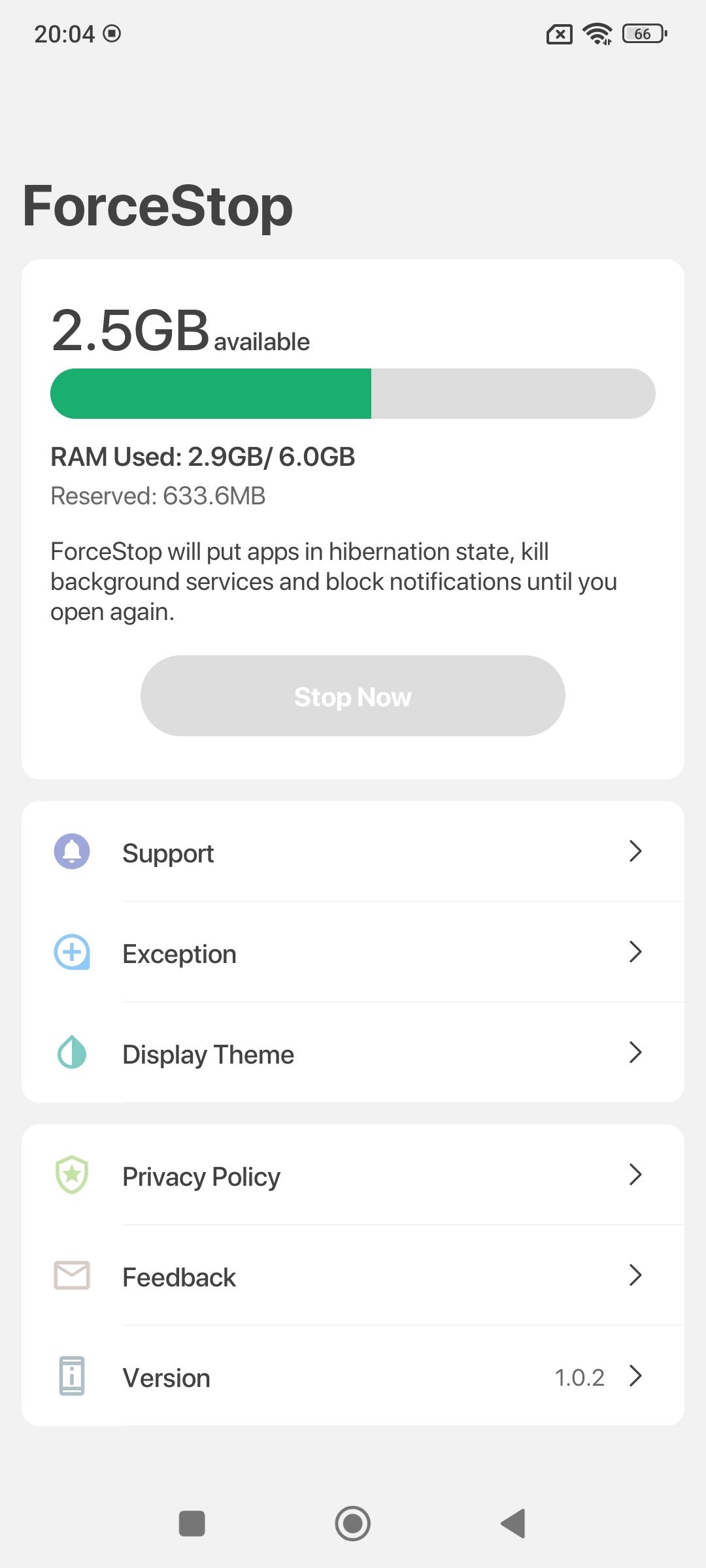This screenshot has width=706, height=1568.
Task: Tap the Display Theme droplet icon
Action: pyautogui.click(x=72, y=1052)
